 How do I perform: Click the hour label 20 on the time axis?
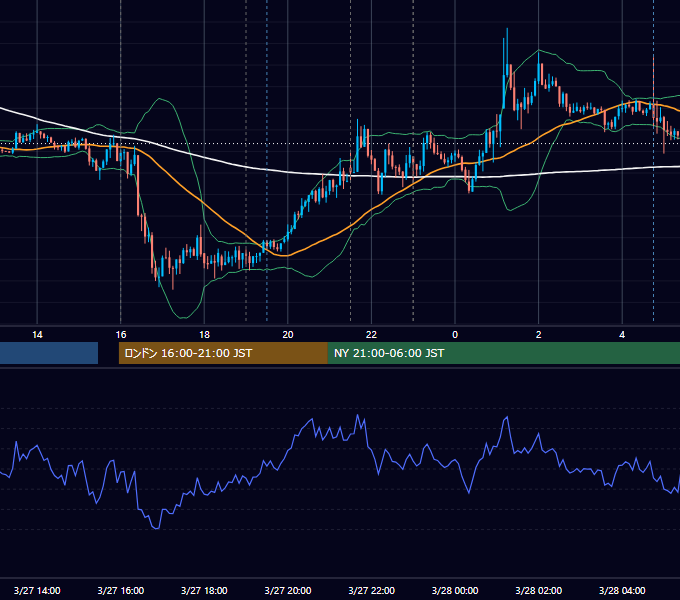[288, 335]
